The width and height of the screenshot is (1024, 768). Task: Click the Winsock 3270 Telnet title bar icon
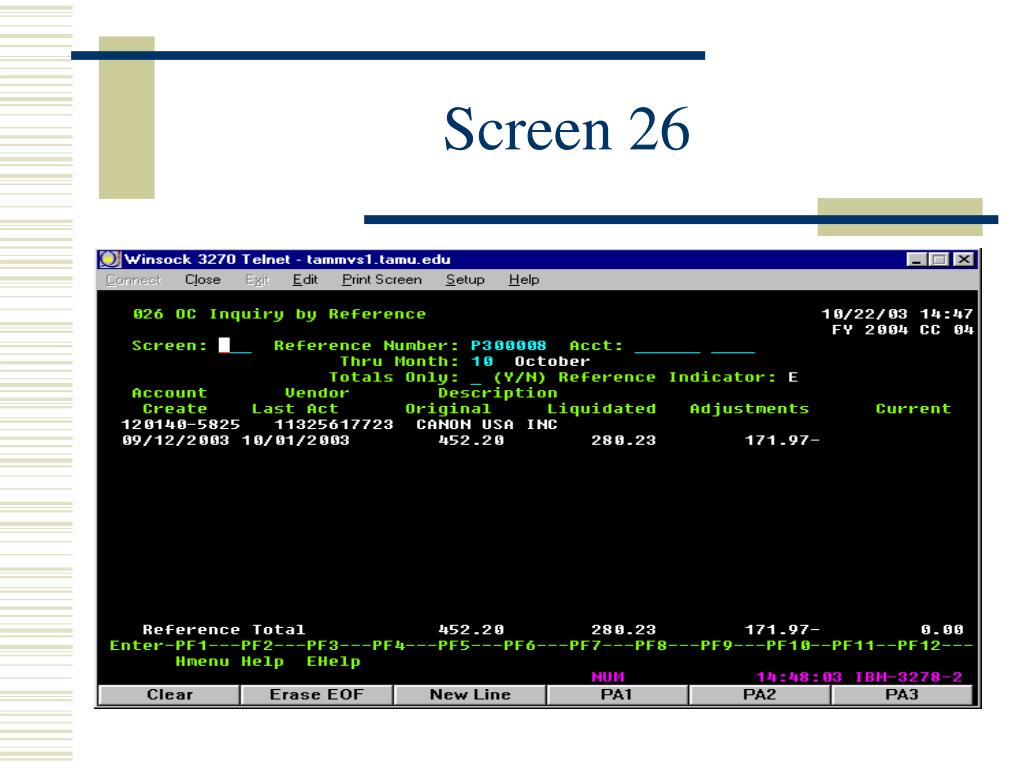110,259
